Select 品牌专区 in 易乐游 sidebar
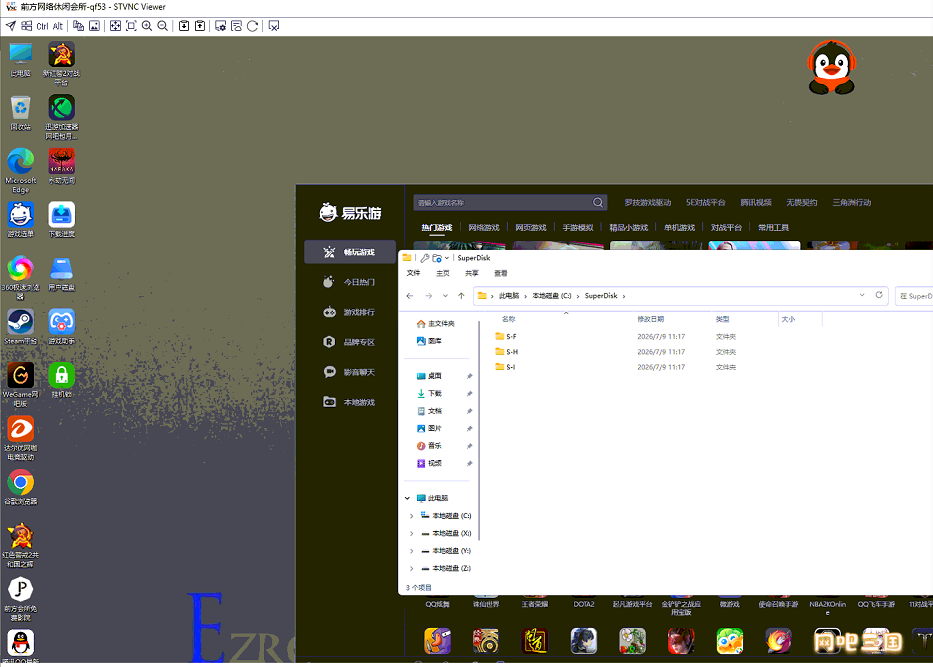 click(350, 342)
